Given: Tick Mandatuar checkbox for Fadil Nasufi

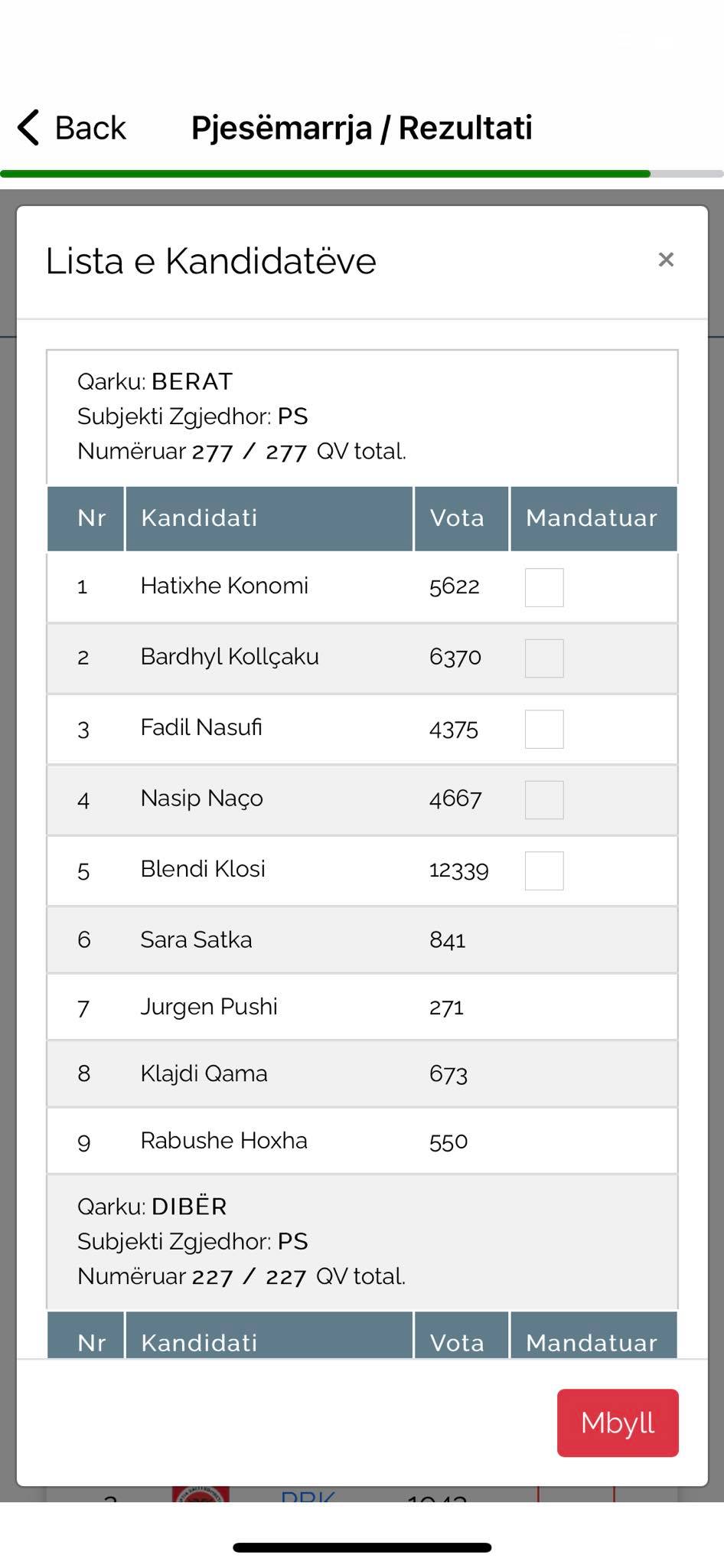Looking at the screenshot, I should (544, 729).
